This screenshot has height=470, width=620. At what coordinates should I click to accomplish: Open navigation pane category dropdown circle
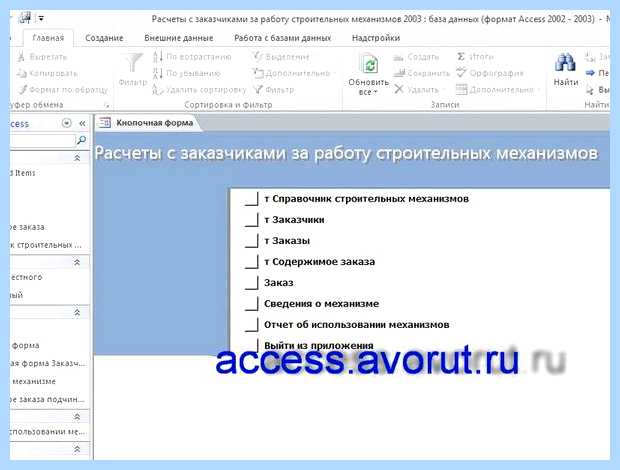coord(66,123)
